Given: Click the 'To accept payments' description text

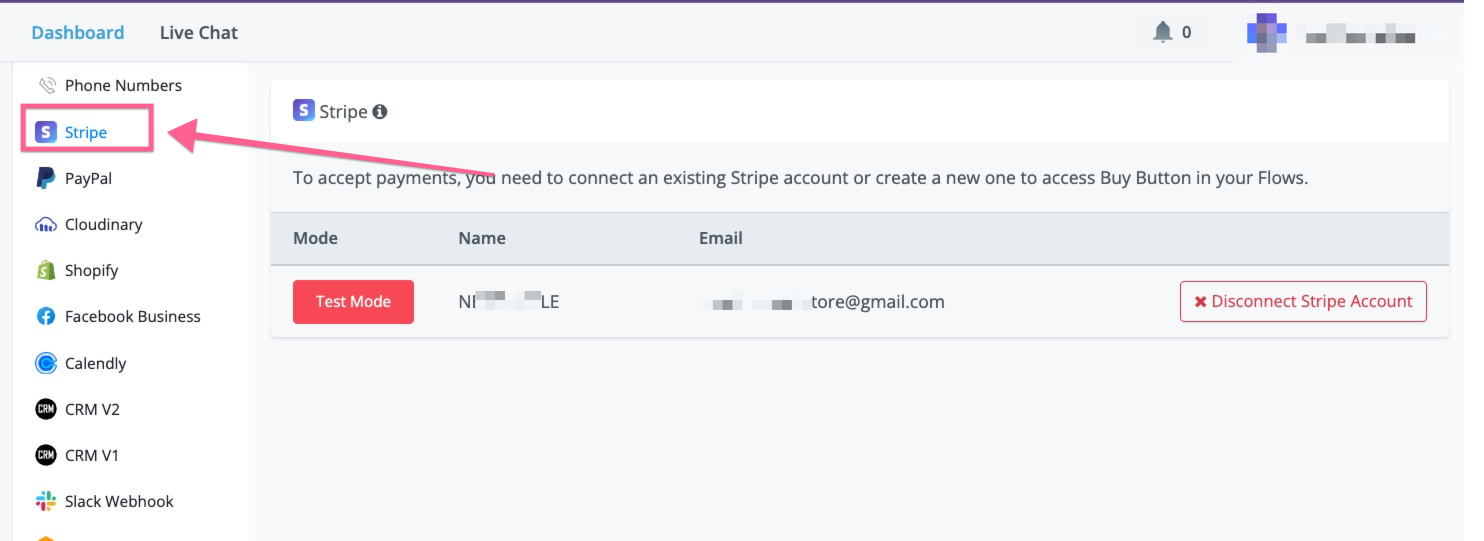Looking at the screenshot, I should coord(800,178).
